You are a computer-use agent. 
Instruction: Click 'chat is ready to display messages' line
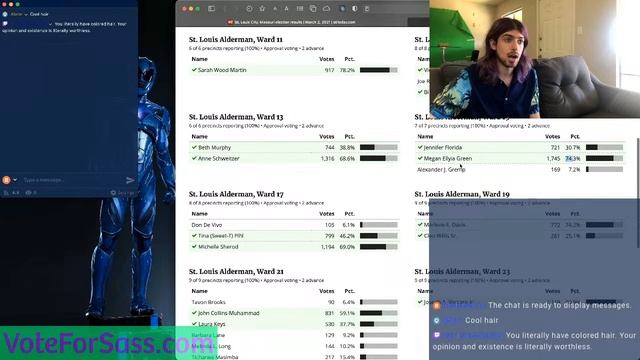pos(560,305)
